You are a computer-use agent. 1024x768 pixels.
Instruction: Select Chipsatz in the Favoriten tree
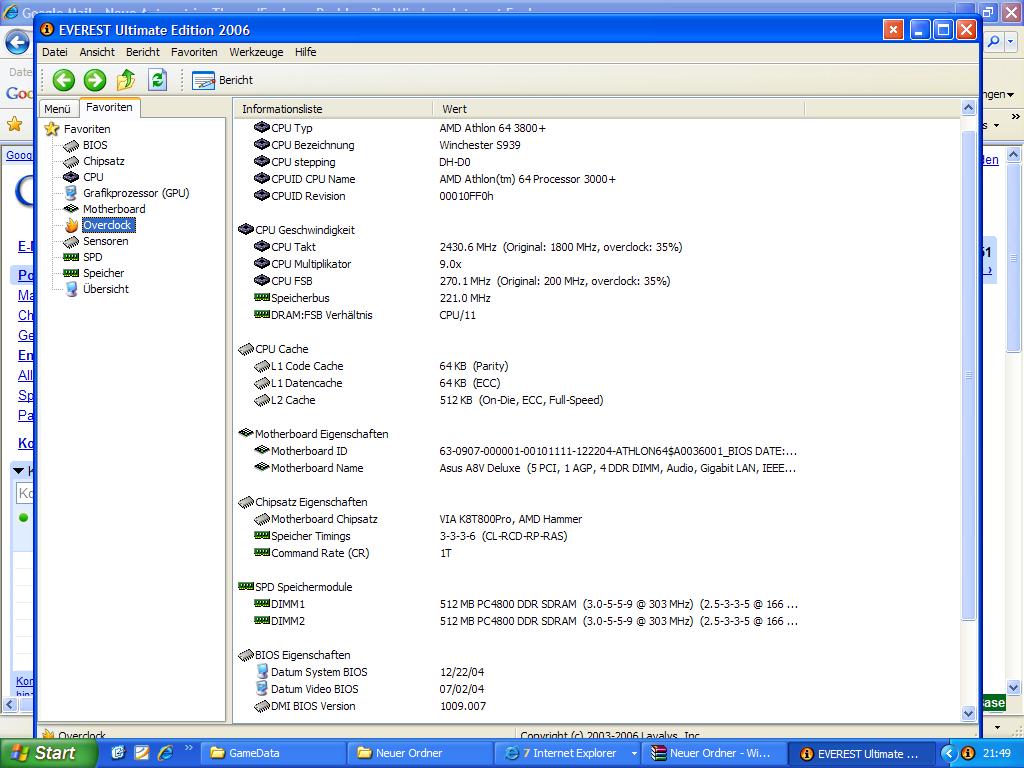[103, 161]
